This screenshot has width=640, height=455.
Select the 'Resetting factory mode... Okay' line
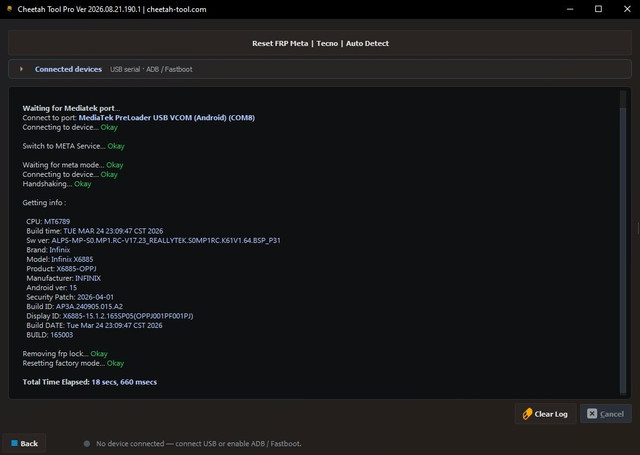point(73,363)
